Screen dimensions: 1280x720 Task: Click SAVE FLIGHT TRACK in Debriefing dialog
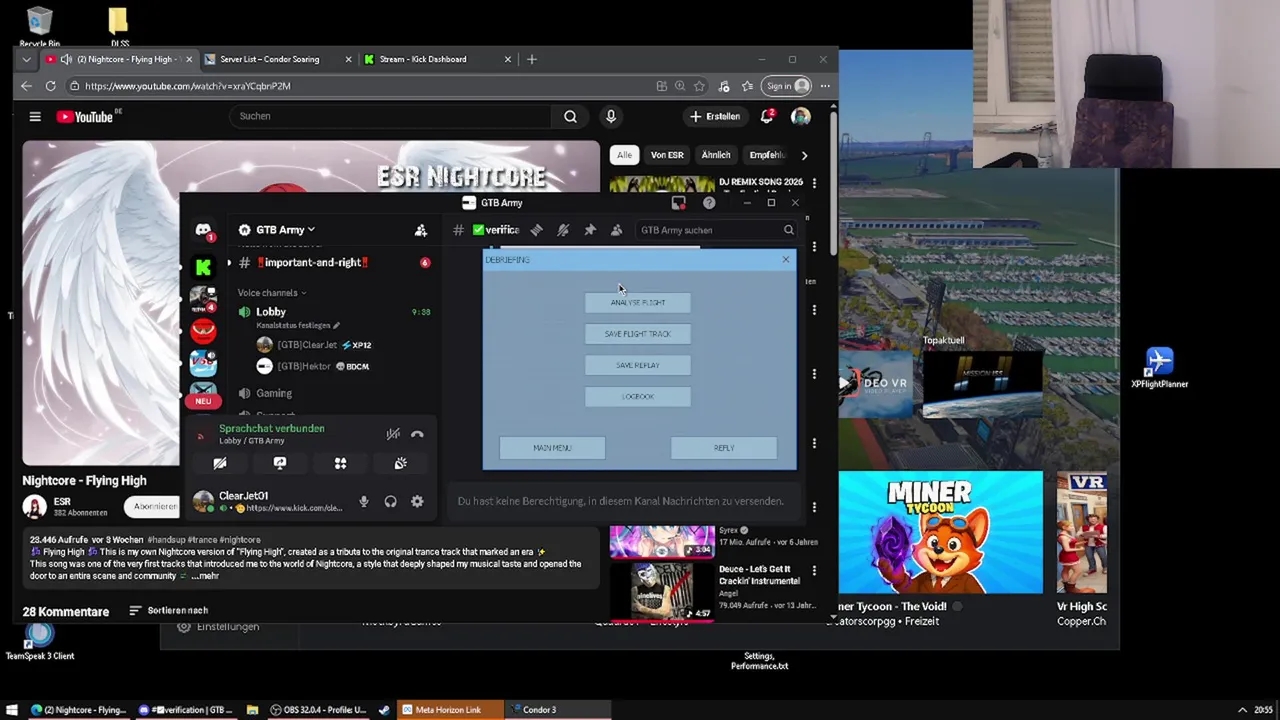point(637,334)
